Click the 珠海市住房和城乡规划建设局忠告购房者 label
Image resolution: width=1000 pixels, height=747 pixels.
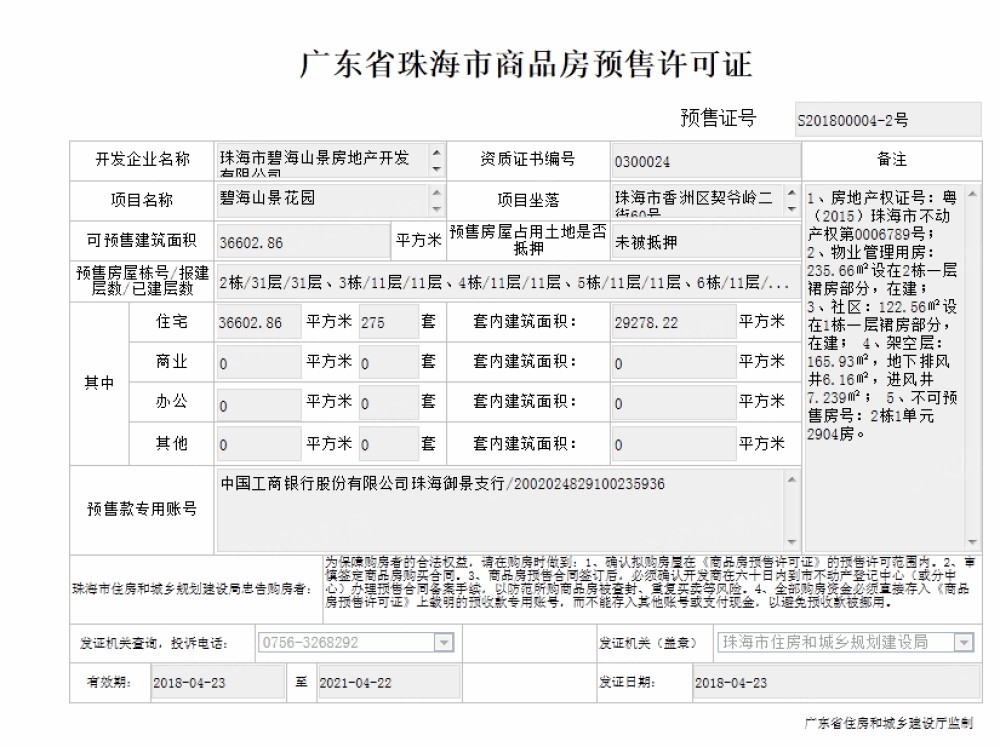(x=193, y=588)
